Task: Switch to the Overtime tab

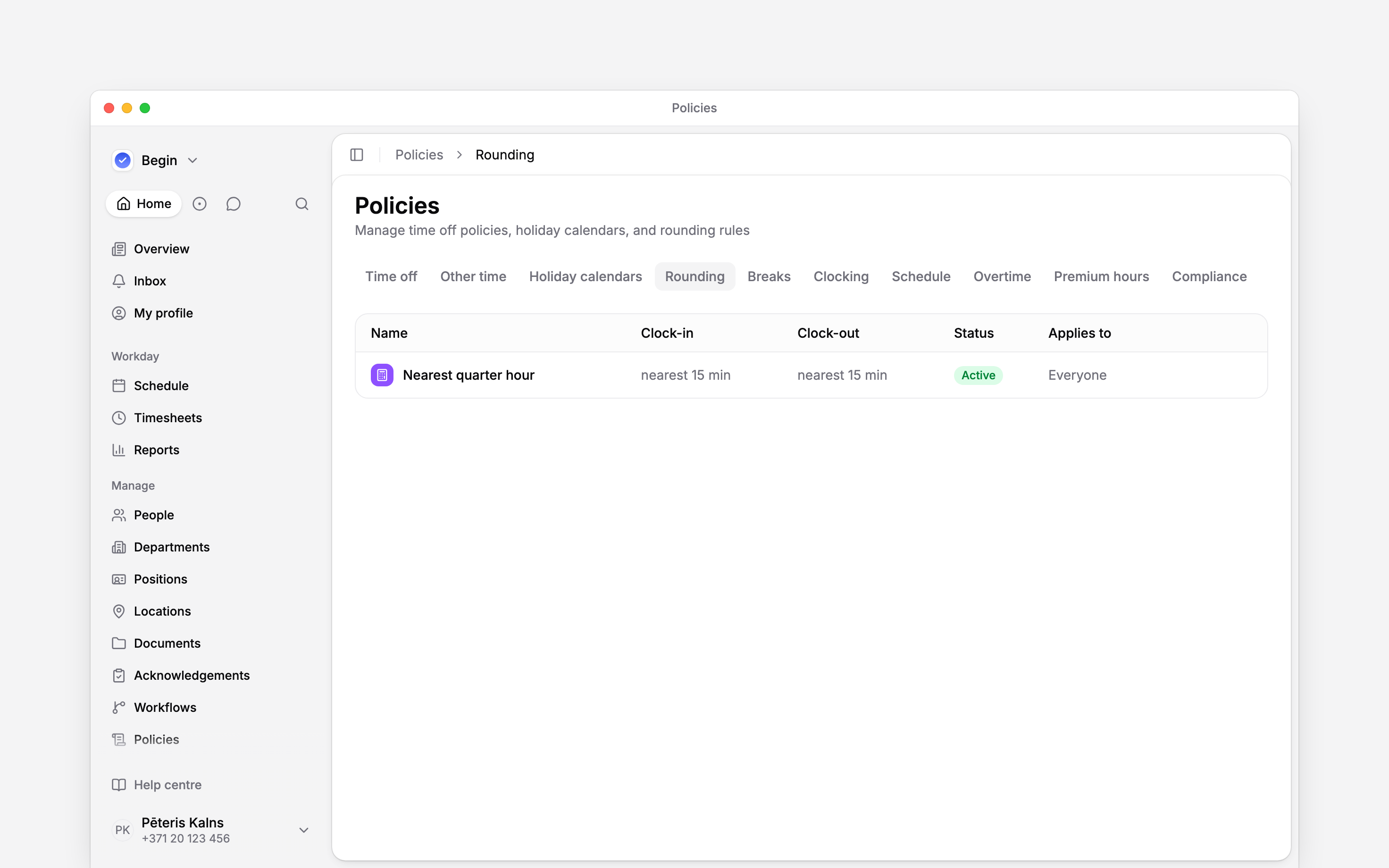Action: (x=1002, y=277)
